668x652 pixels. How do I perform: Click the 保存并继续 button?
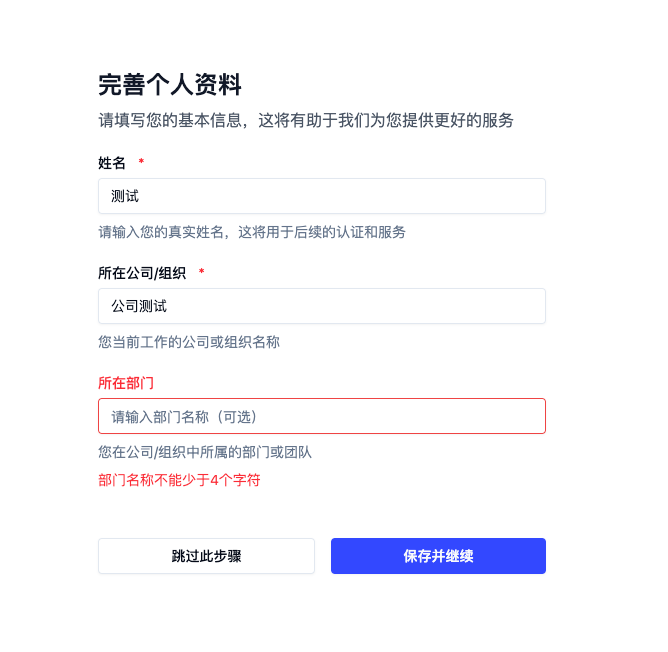pos(438,556)
